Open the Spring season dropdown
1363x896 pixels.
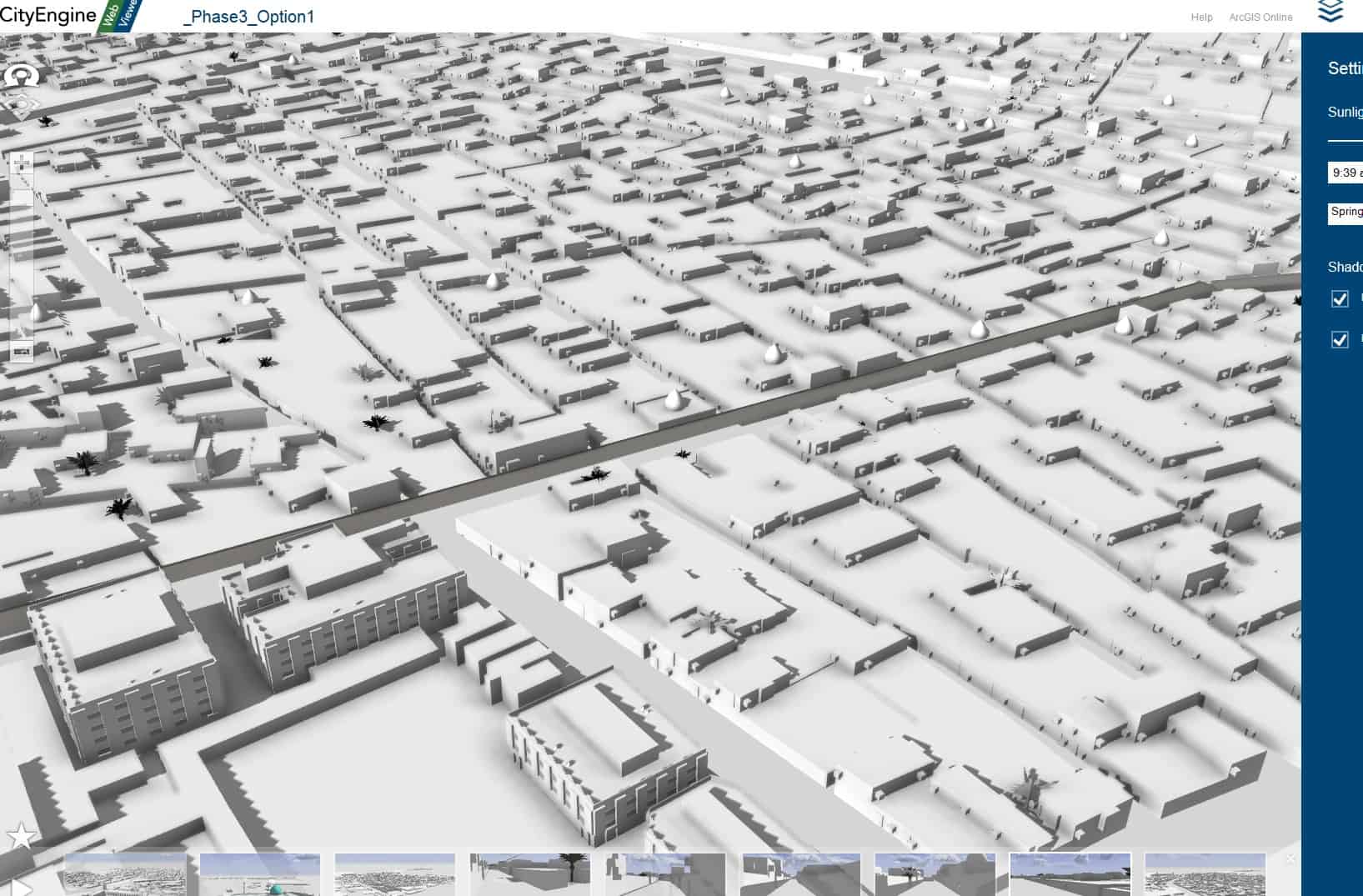coord(1345,213)
